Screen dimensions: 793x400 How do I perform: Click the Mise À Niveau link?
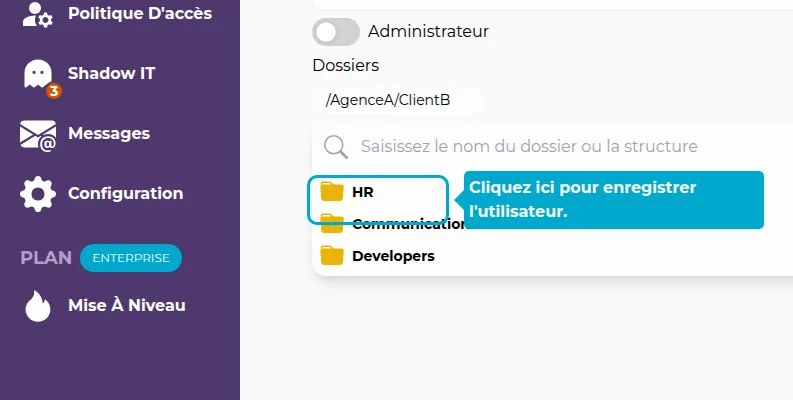coord(126,305)
